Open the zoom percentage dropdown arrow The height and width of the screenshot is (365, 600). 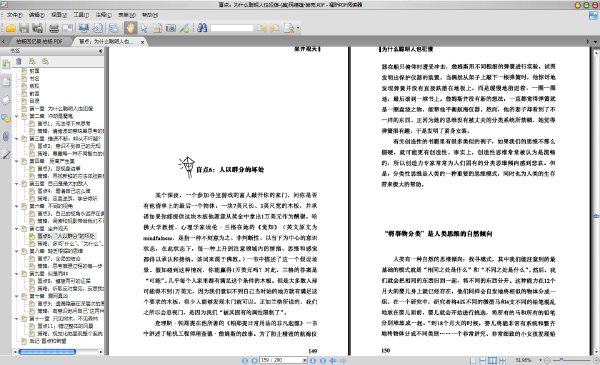(540, 360)
